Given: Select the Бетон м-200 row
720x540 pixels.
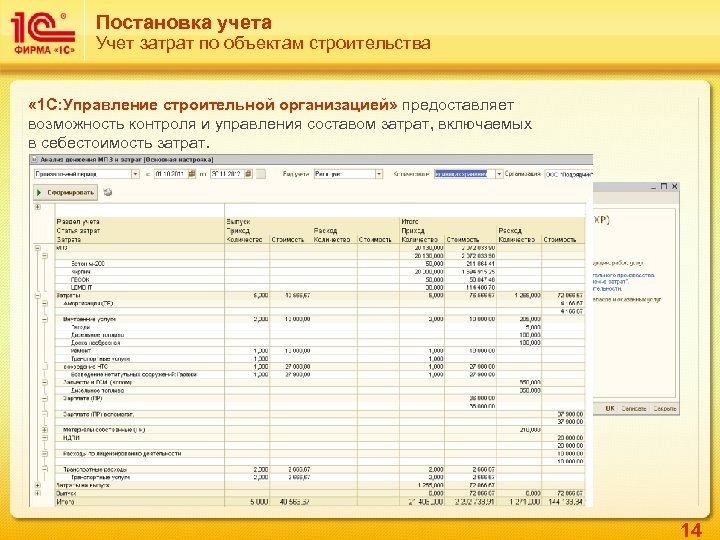Looking at the screenshot, I should pyautogui.click(x=320, y=264).
